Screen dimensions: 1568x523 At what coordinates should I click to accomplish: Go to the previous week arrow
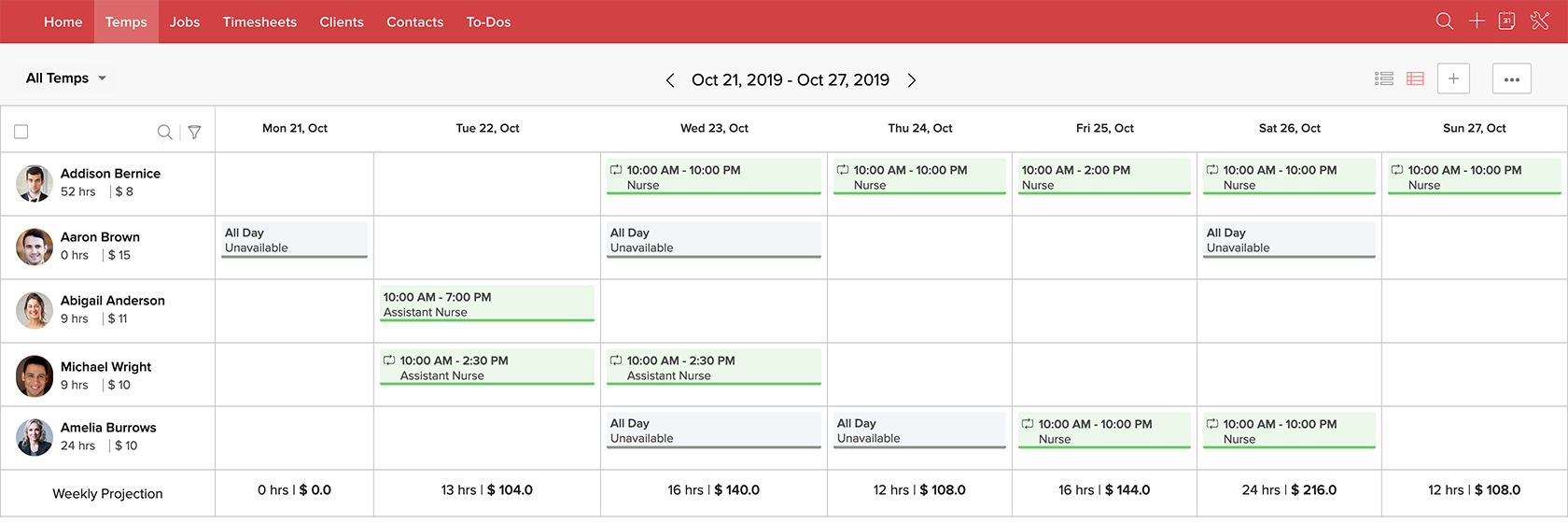[x=669, y=80]
